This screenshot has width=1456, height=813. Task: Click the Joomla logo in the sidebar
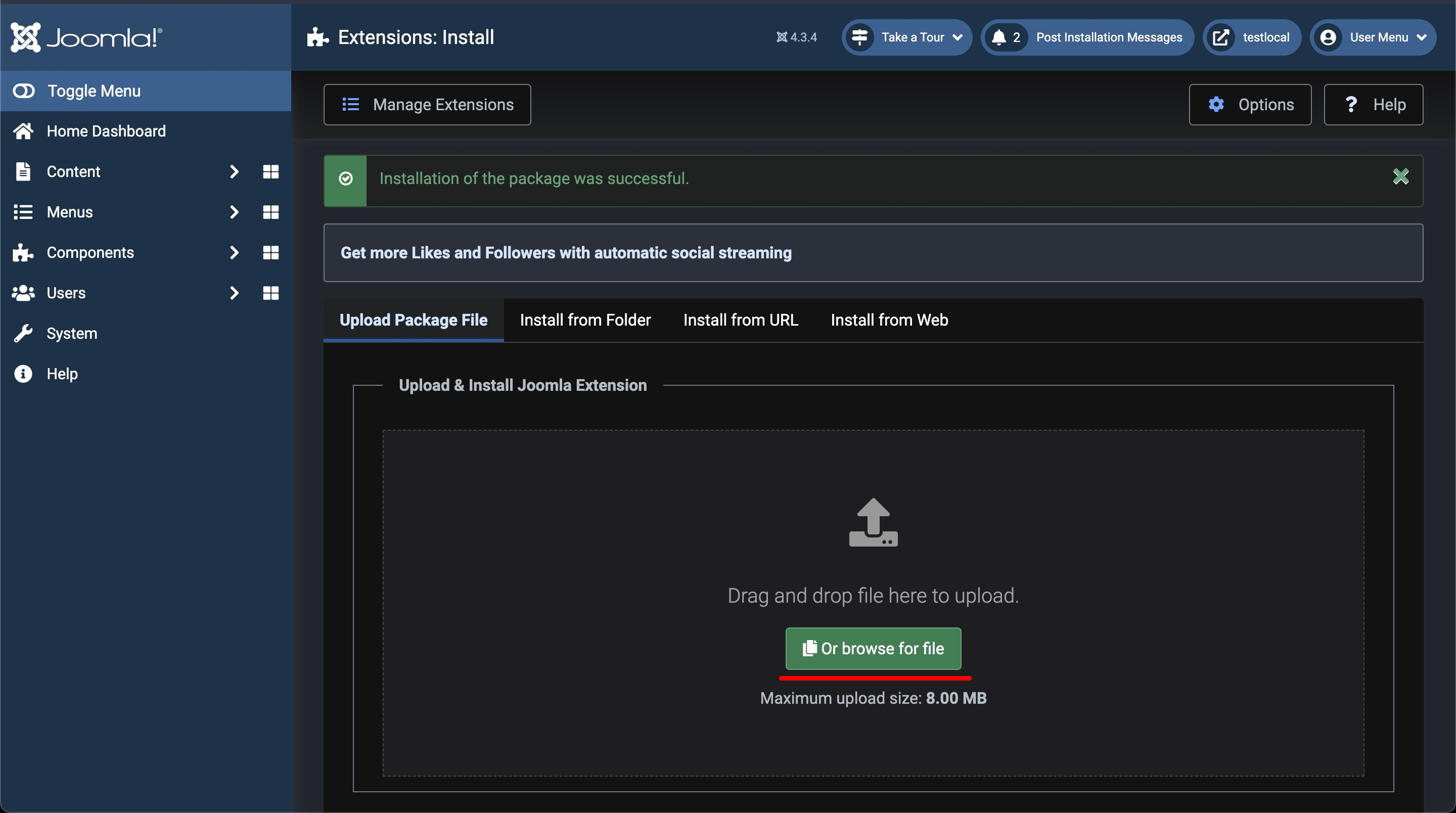coord(86,37)
